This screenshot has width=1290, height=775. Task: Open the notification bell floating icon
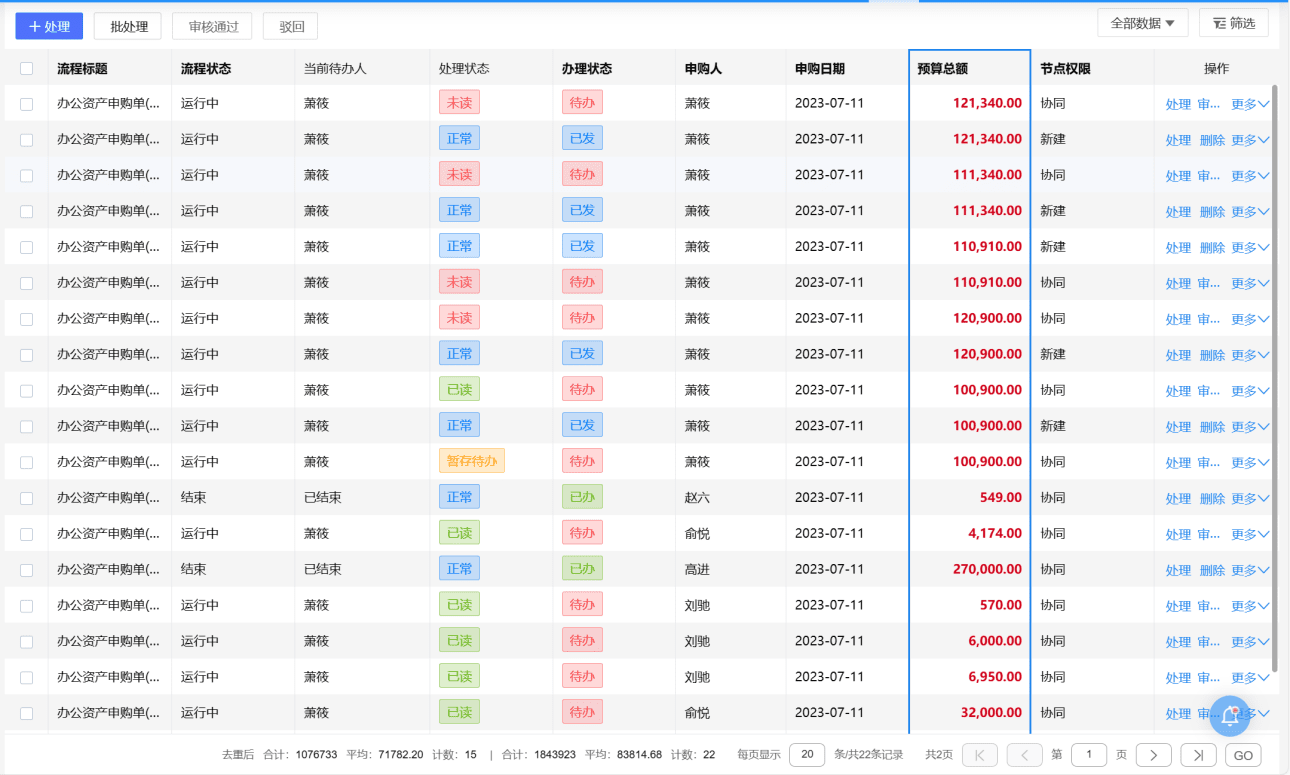click(1230, 716)
